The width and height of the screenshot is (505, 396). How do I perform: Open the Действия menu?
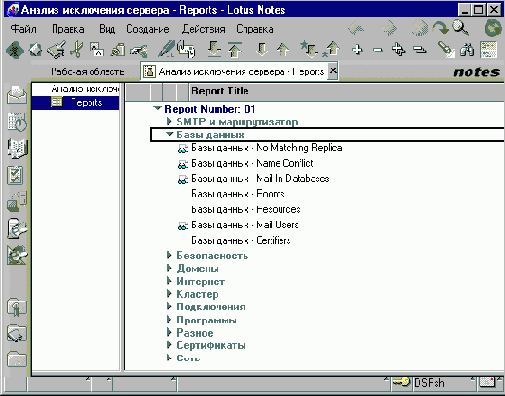coord(203,29)
